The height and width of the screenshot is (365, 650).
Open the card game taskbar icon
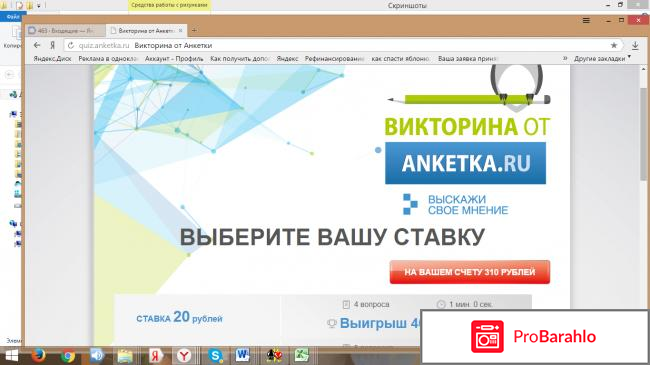274,356
